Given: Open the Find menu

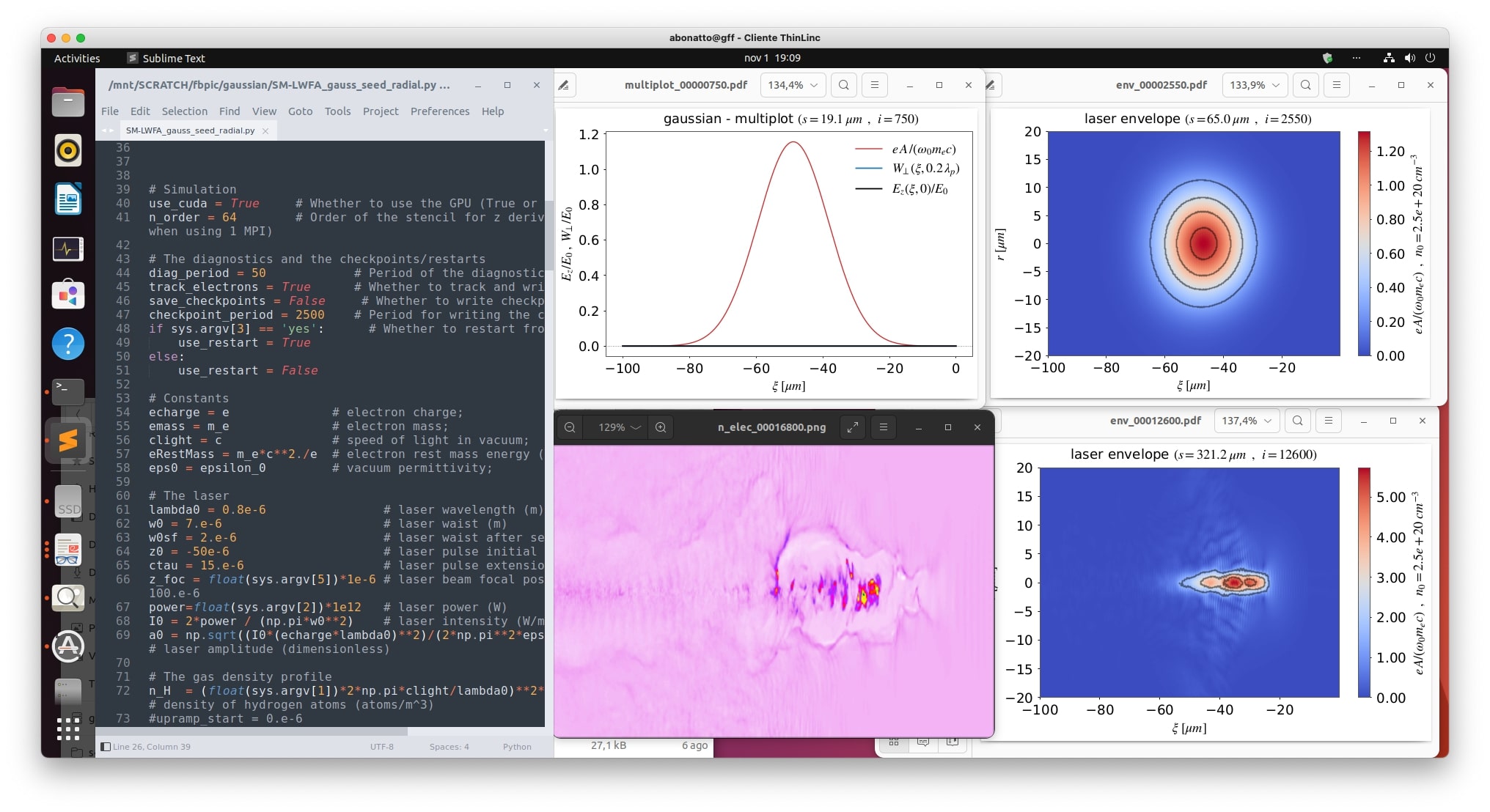Looking at the screenshot, I should point(230,111).
